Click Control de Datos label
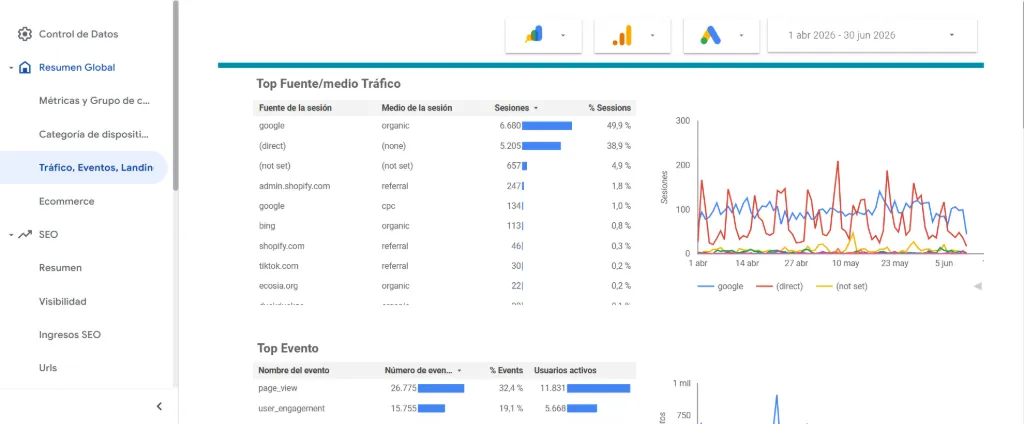Screen dimensions: 1024x424 tap(78, 34)
